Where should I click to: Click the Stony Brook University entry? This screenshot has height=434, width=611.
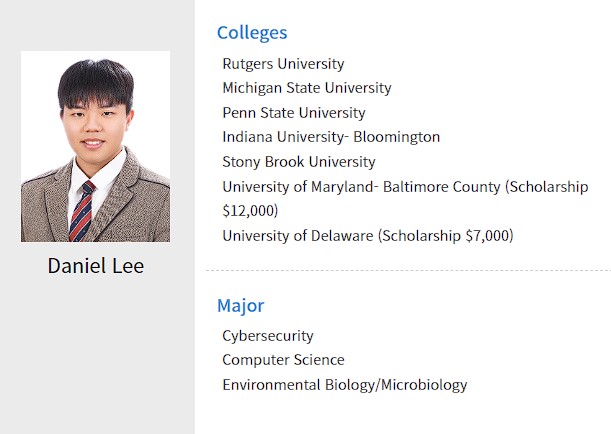coord(299,162)
